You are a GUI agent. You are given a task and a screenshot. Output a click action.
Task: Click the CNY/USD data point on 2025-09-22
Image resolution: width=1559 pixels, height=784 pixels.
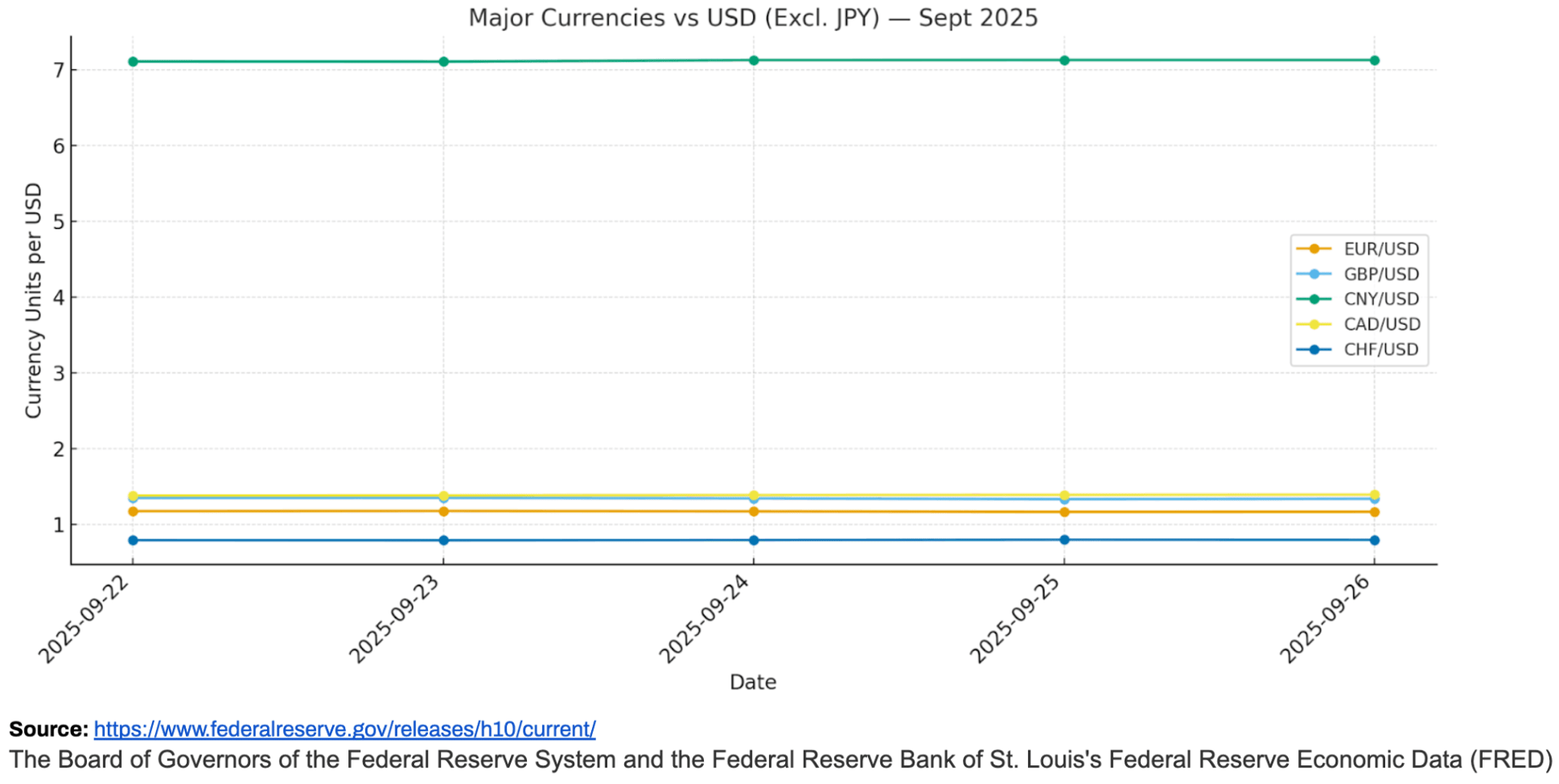point(133,62)
